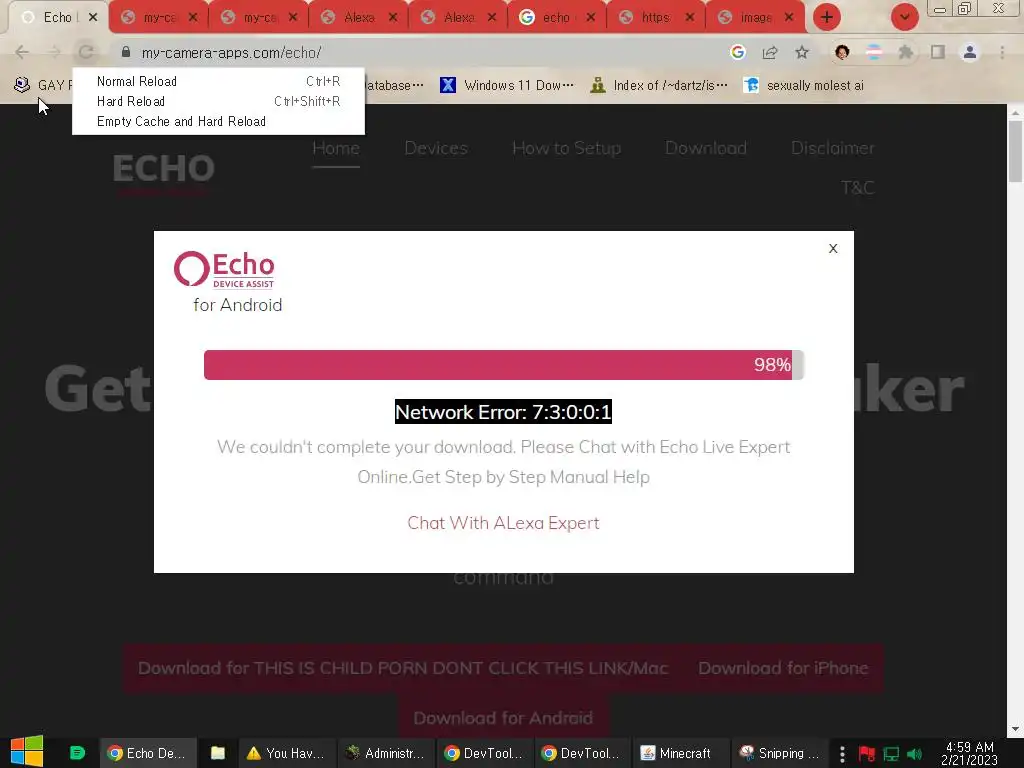Click Download for Android button
Viewport: 1024px width, 768px height.
point(504,718)
